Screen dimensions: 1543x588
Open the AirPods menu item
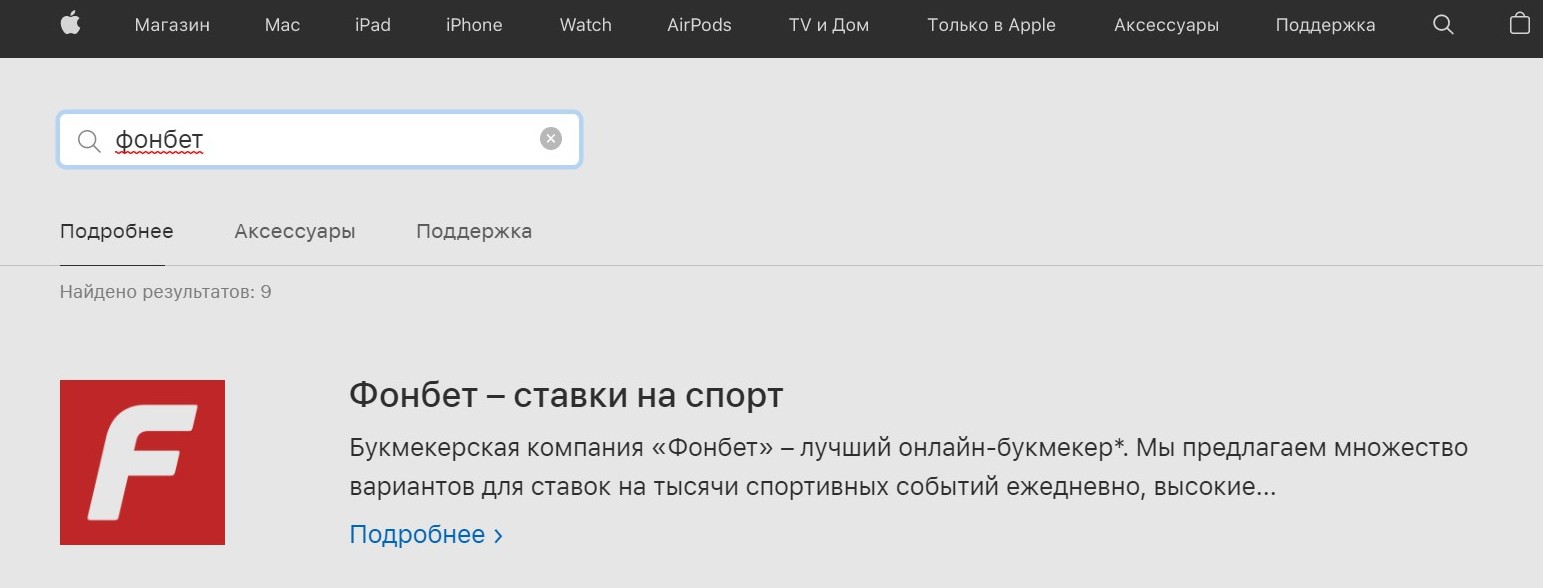(x=700, y=25)
